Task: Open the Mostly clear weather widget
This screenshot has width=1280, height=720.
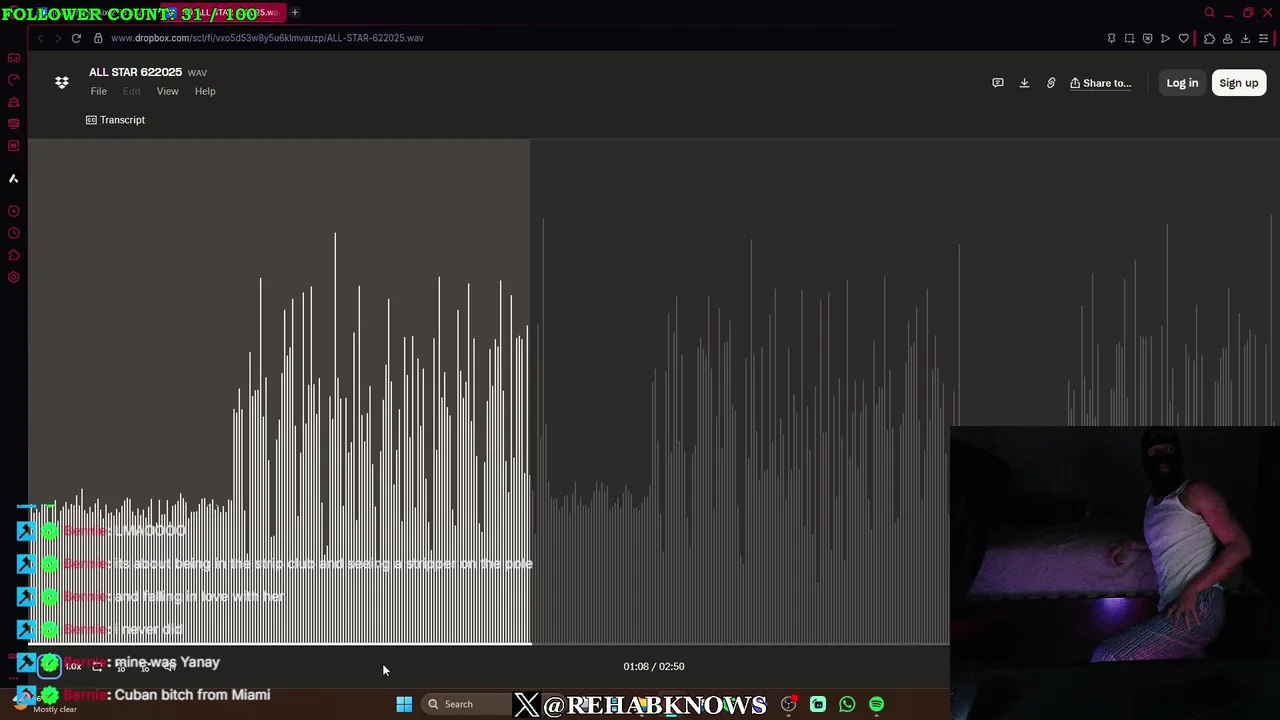Action: [45, 704]
